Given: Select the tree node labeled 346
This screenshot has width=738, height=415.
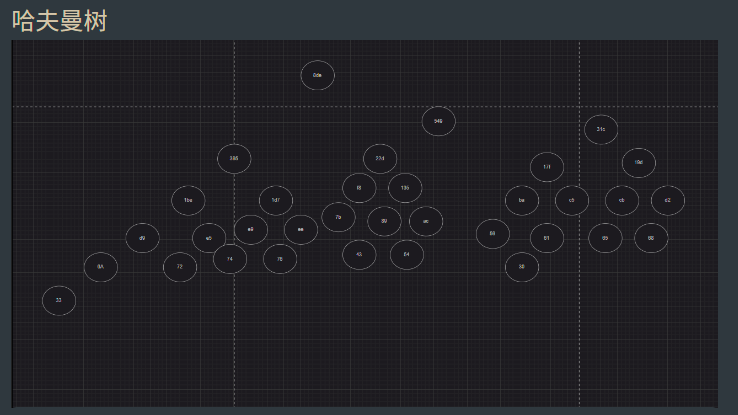Looking at the screenshot, I should pos(438,121).
